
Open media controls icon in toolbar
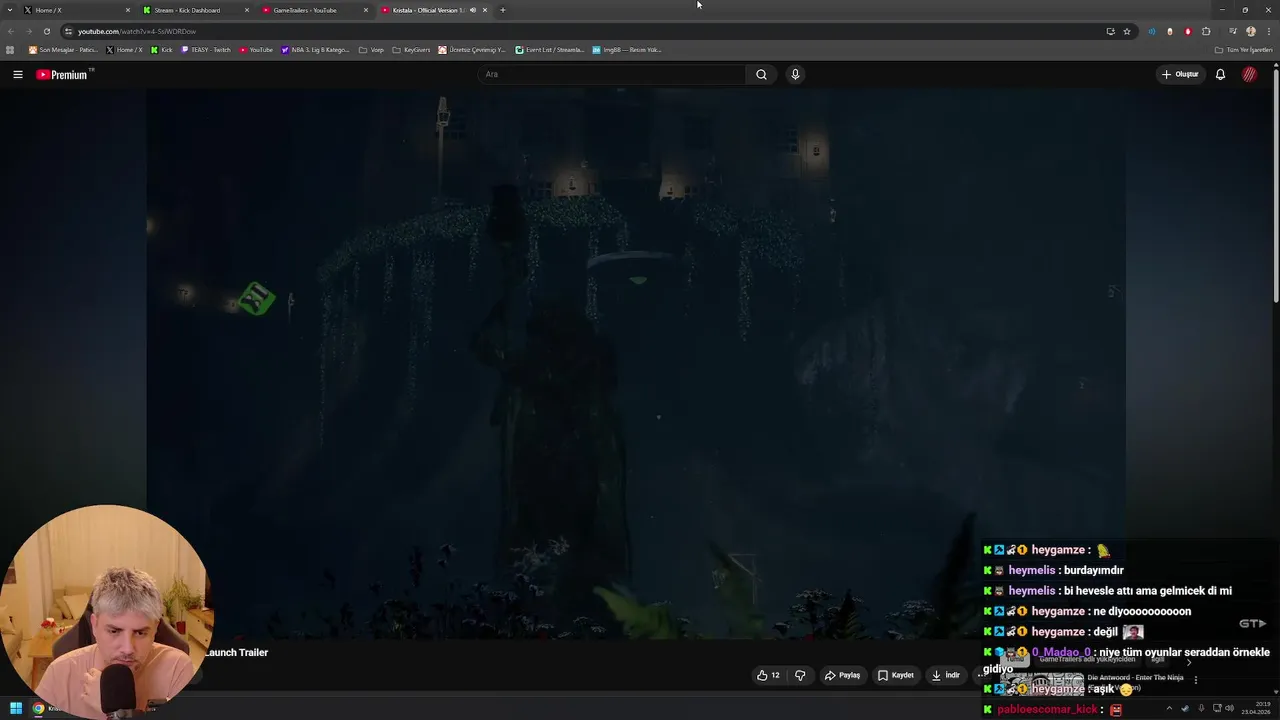(1233, 31)
